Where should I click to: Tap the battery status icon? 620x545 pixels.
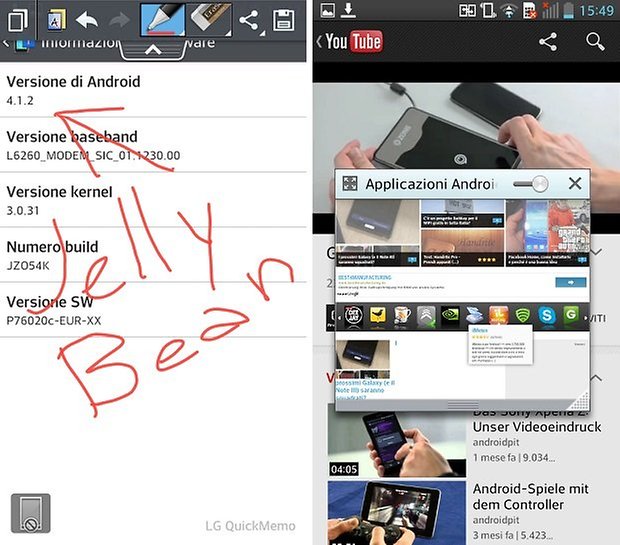pos(569,11)
